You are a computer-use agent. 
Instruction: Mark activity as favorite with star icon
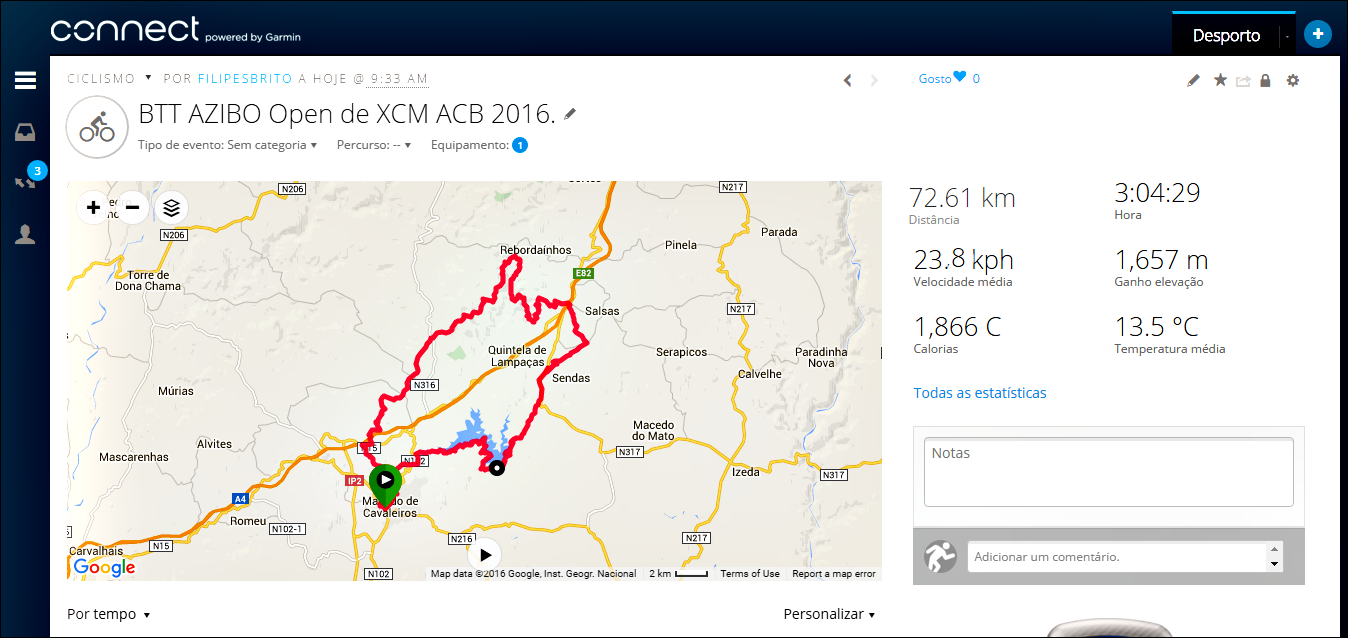(1220, 80)
